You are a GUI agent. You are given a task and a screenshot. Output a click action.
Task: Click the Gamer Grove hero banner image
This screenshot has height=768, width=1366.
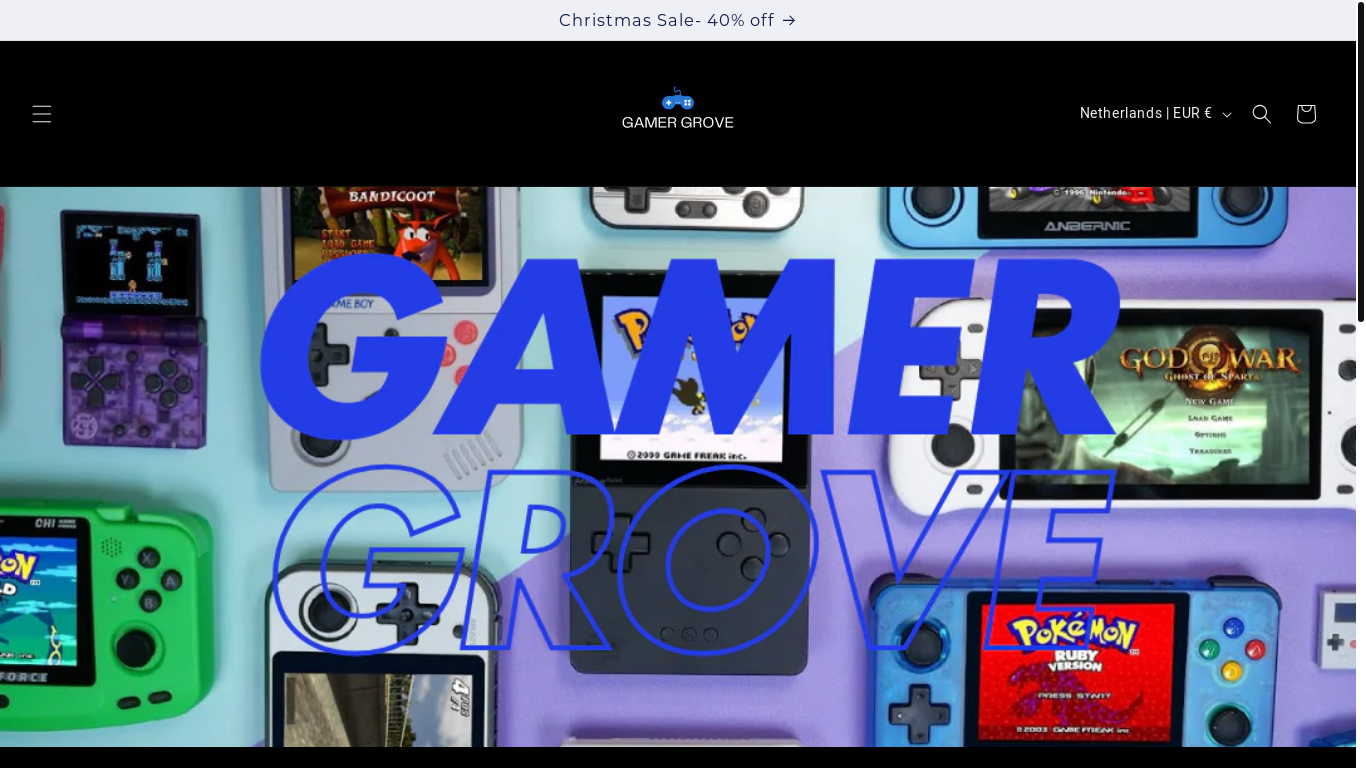(x=678, y=467)
